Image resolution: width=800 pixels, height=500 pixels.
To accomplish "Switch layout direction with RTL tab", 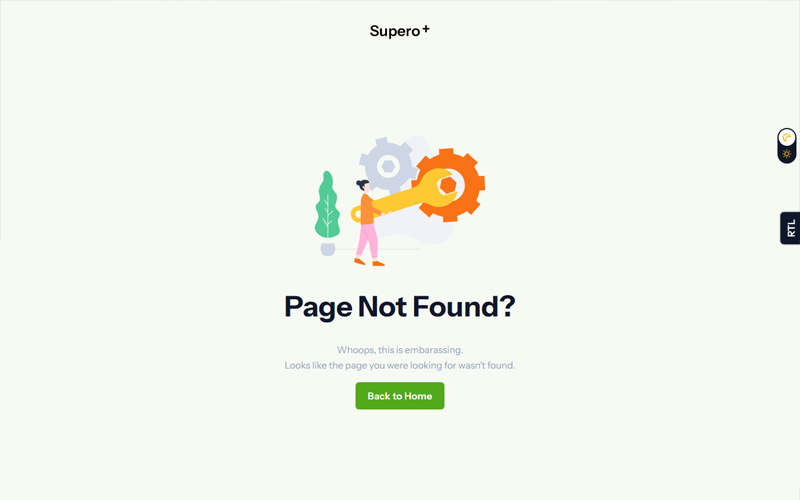I will [x=790, y=228].
